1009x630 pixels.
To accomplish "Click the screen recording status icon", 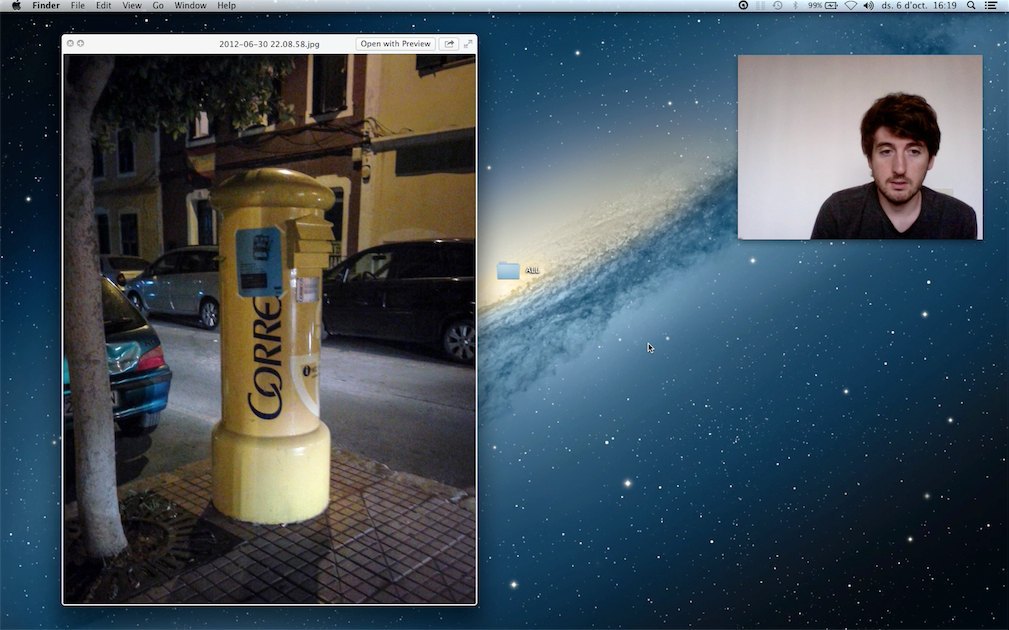I will [743, 6].
